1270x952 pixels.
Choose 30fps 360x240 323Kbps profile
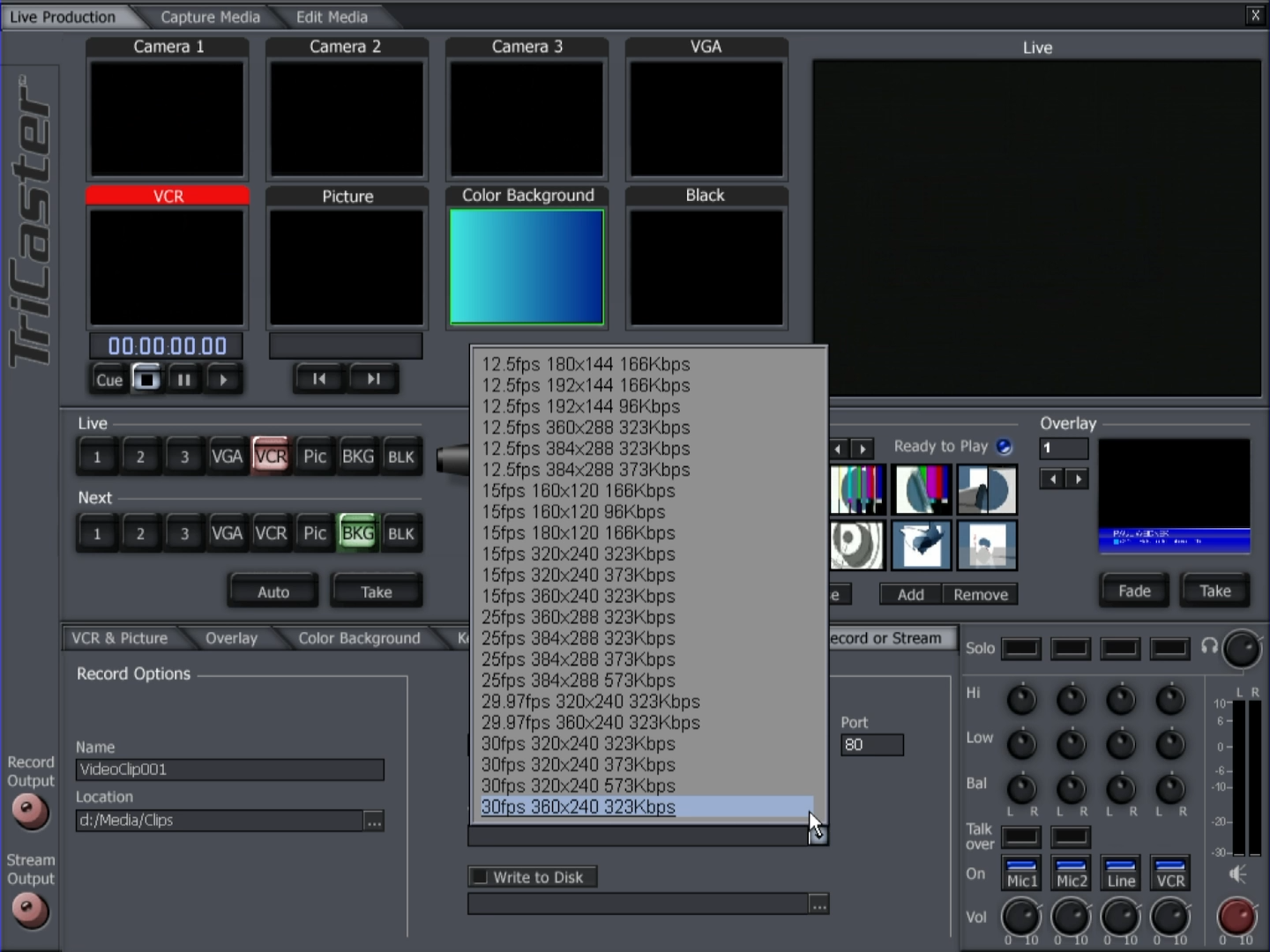[x=646, y=807]
